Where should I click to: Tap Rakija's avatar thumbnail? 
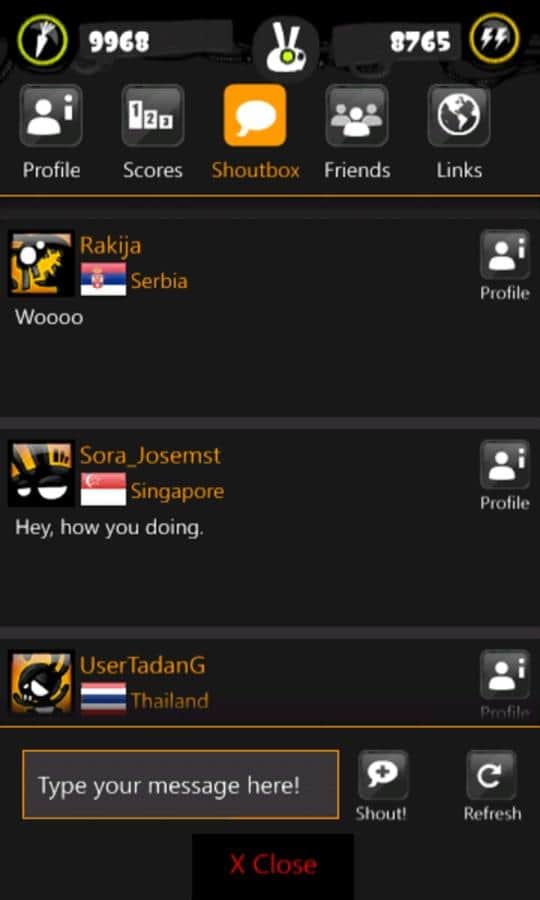pyautogui.click(x=41, y=264)
